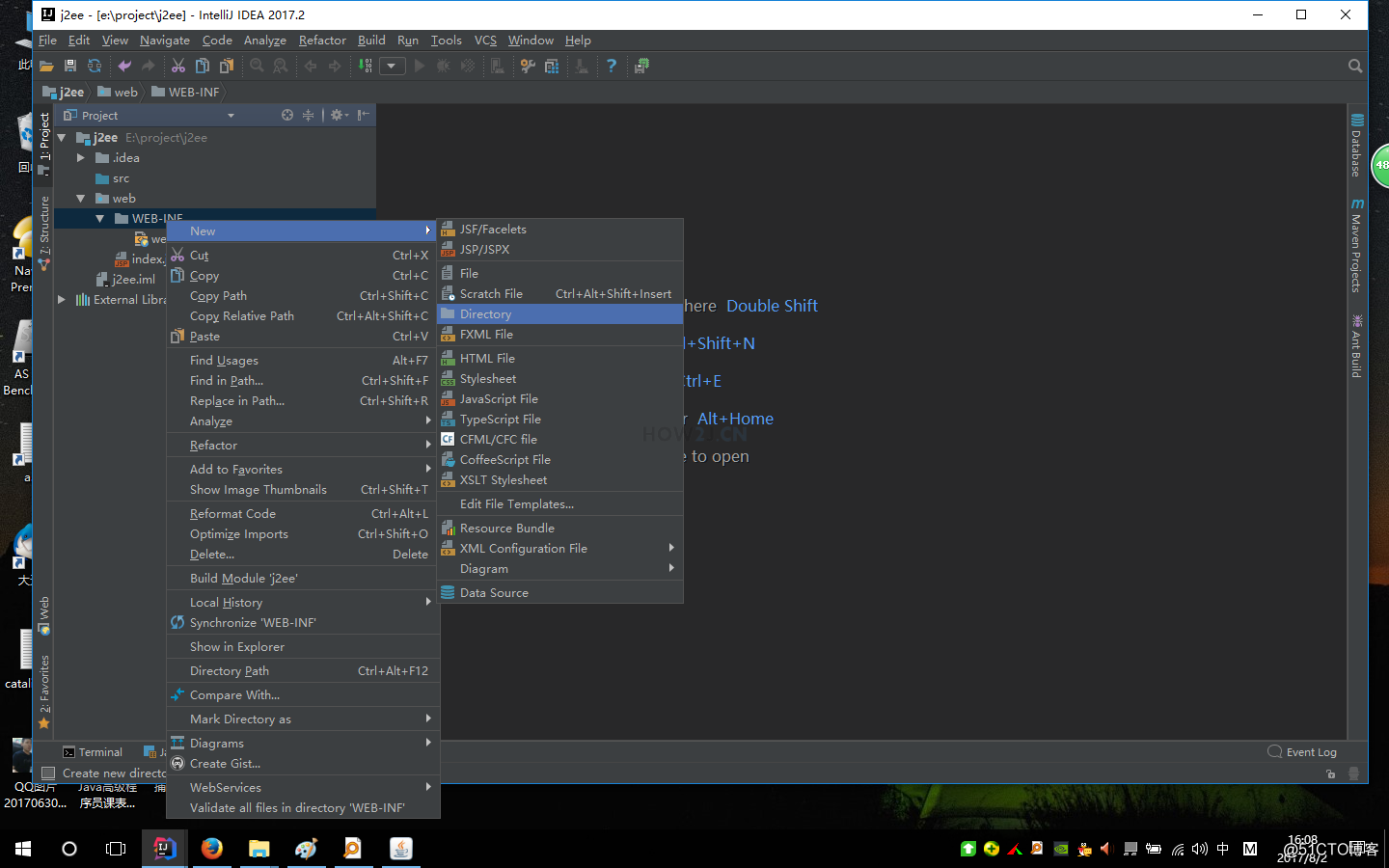Open Project Structure toolbar icon

[552, 66]
